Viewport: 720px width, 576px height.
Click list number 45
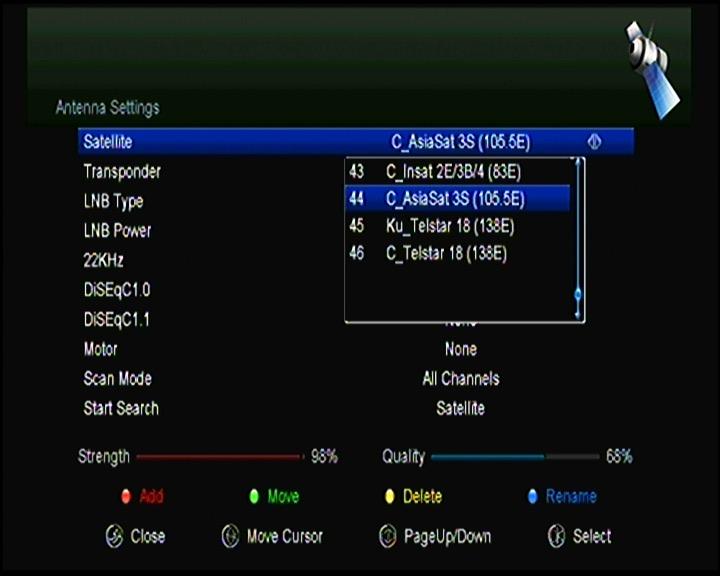pos(356,226)
